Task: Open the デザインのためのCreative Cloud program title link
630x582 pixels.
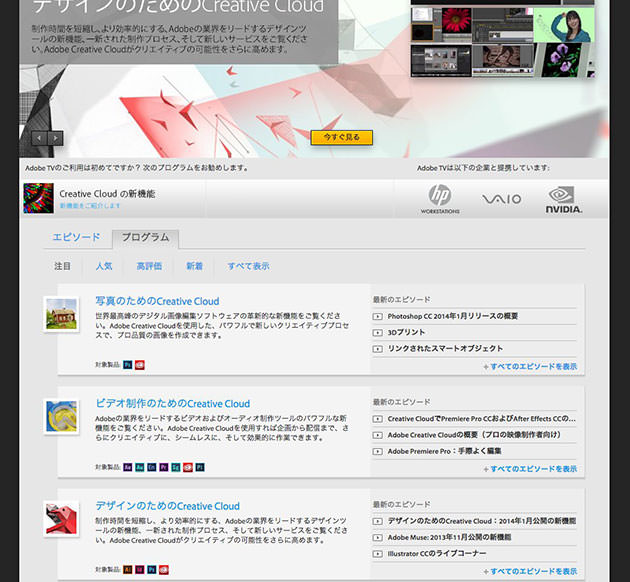Action: click(x=168, y=506)
